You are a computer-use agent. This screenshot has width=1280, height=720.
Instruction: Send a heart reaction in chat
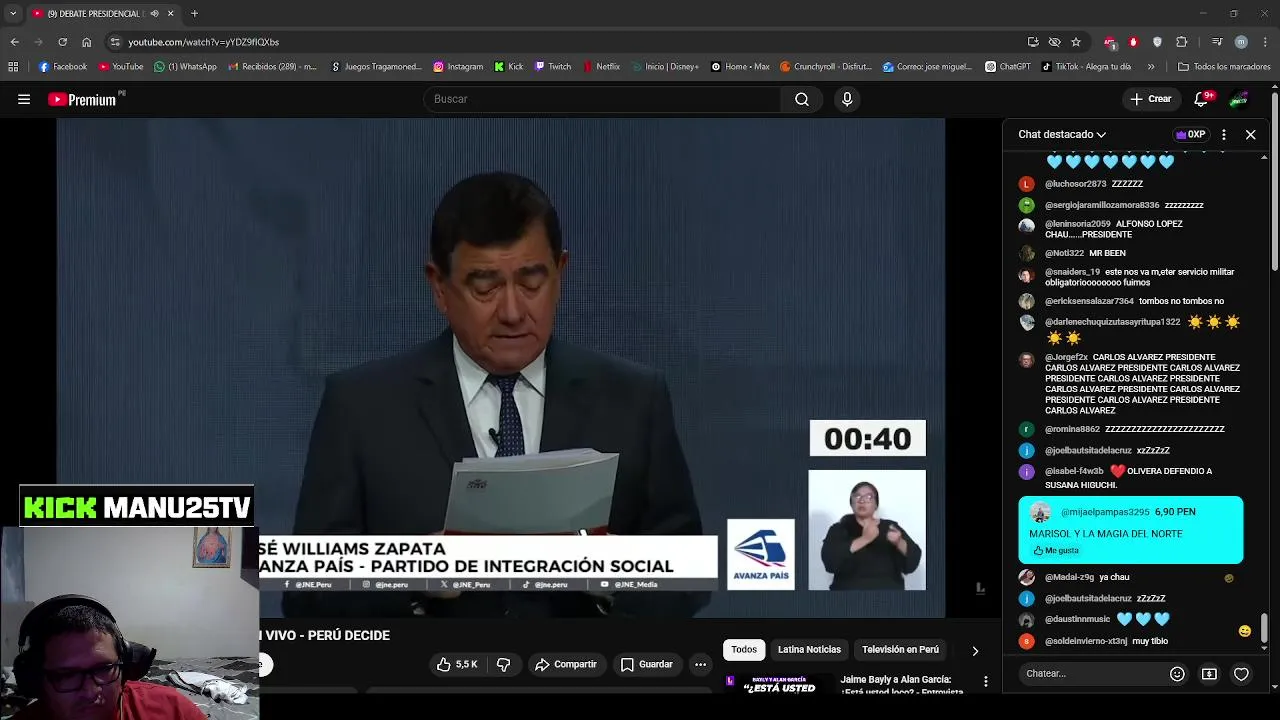[x=1241, y=674]
